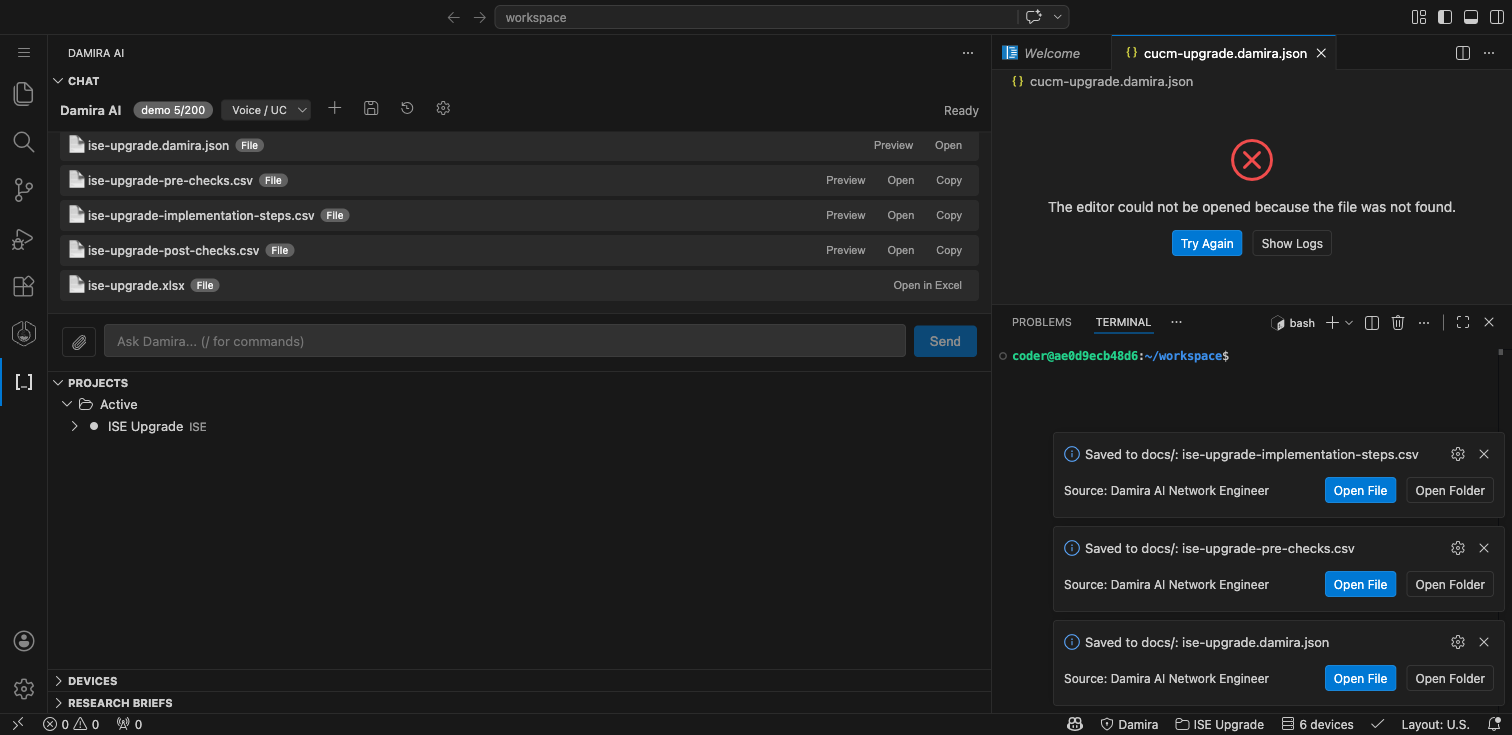The image size is (1512, 735).
Task: Collapse the CHAT section
Action: point(58,81)
